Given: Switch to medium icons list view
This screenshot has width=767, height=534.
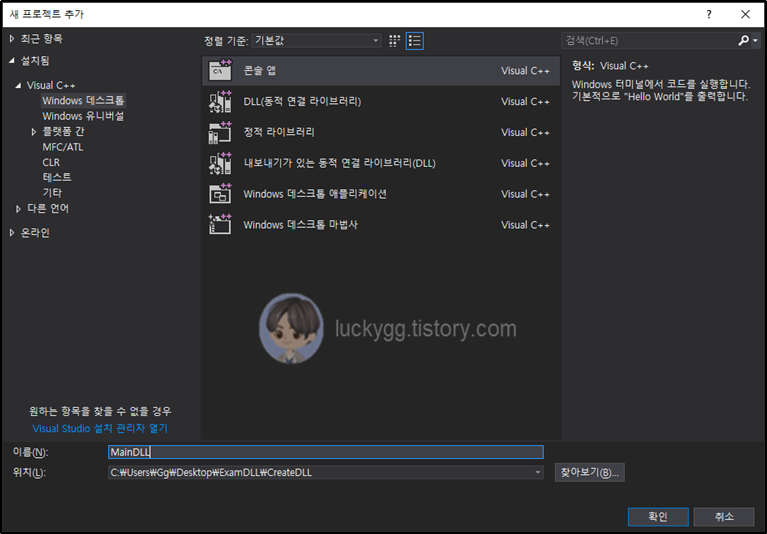Looking at the screenshot, I should [x=415, y=41].
